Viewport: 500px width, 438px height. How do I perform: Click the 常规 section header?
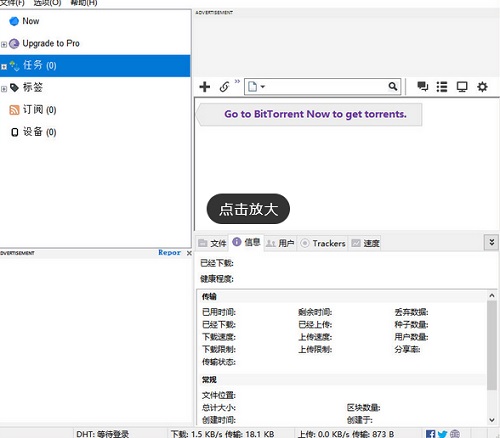tap(209, 379)
